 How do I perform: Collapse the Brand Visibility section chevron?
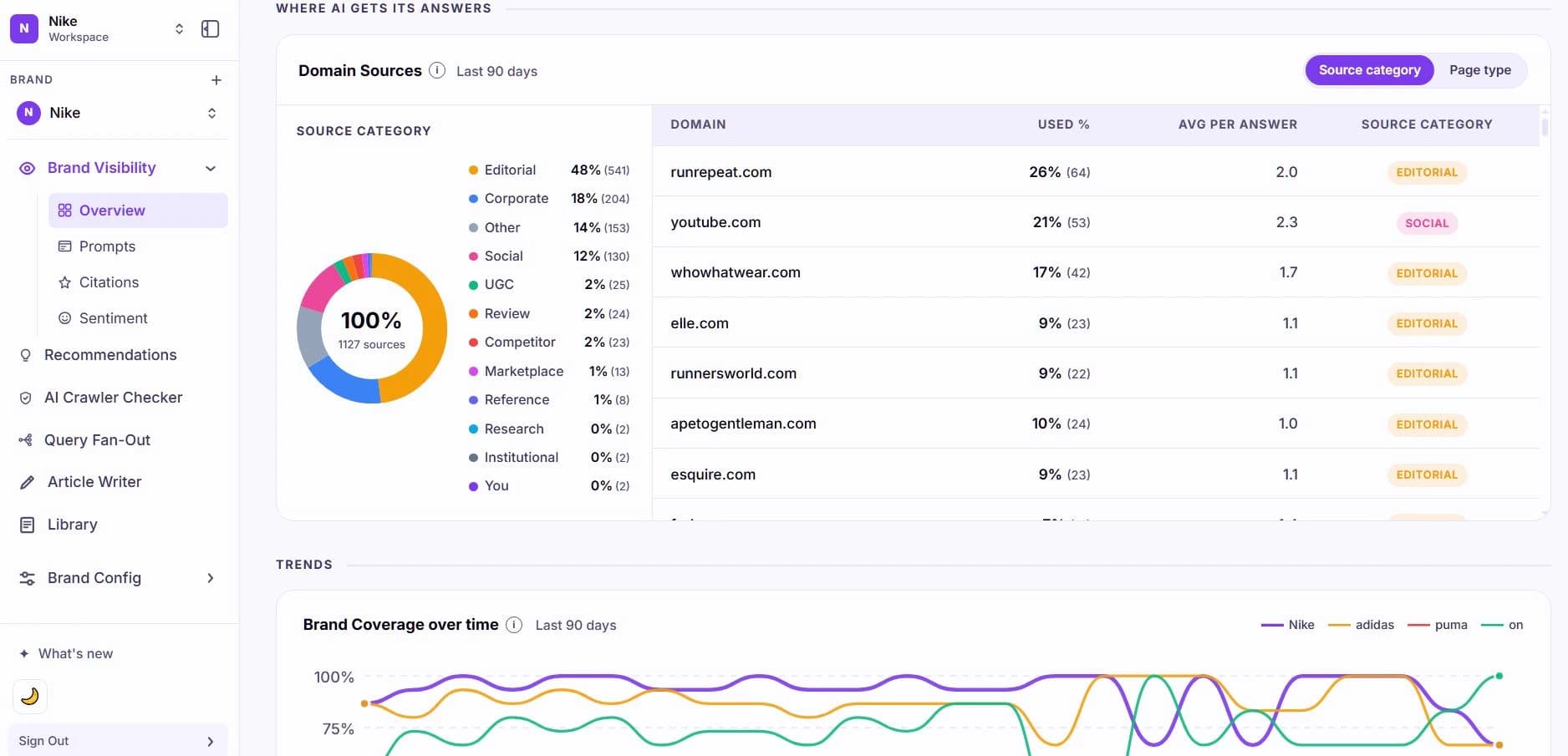211,169
